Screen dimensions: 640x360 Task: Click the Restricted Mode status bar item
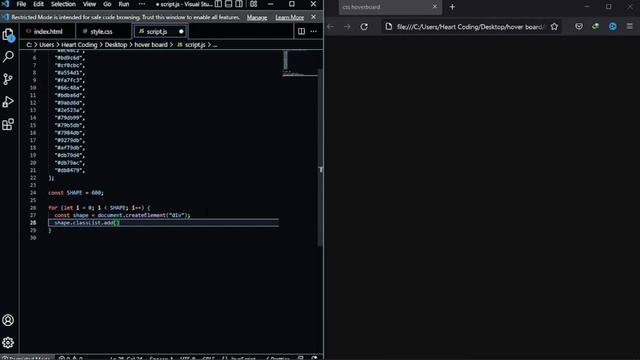[x=27, y=358]
